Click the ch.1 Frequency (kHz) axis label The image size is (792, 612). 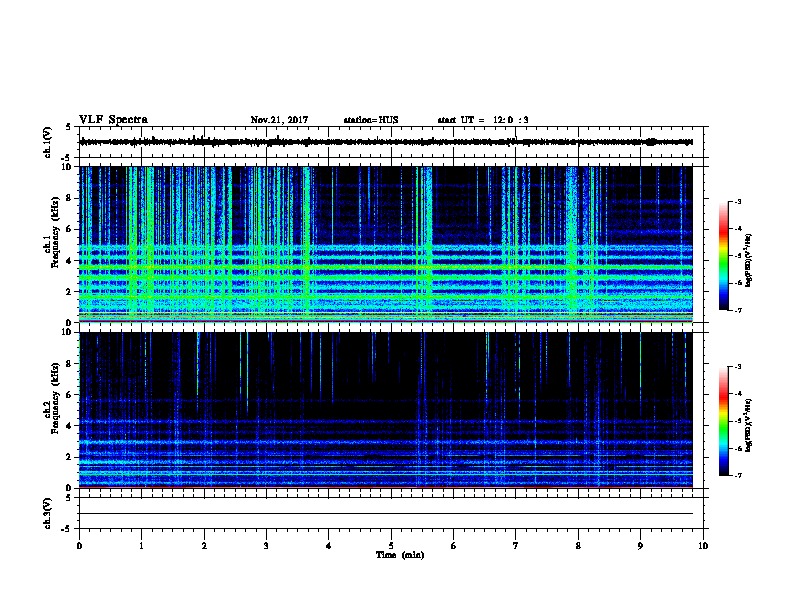point(51,232)
